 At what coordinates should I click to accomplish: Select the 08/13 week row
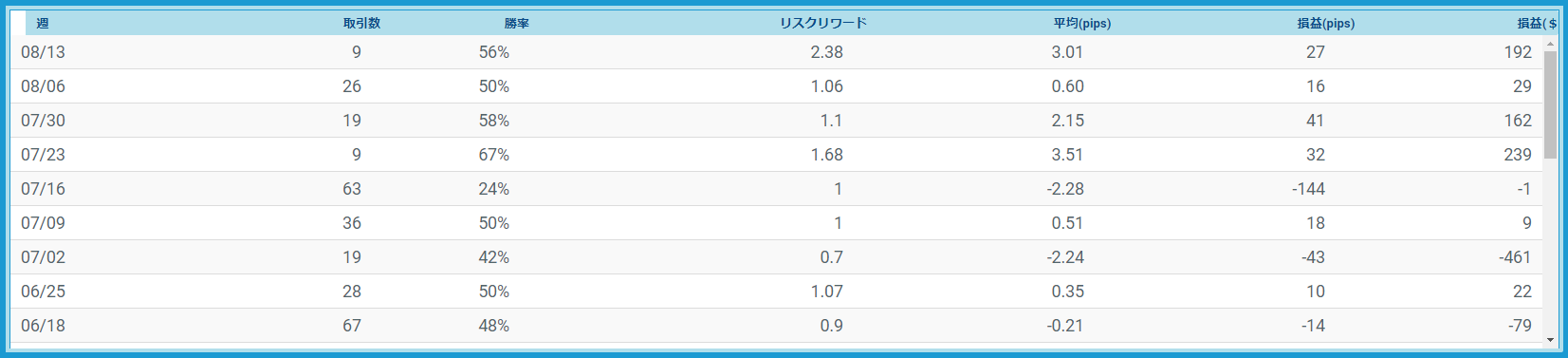point(777,52)
